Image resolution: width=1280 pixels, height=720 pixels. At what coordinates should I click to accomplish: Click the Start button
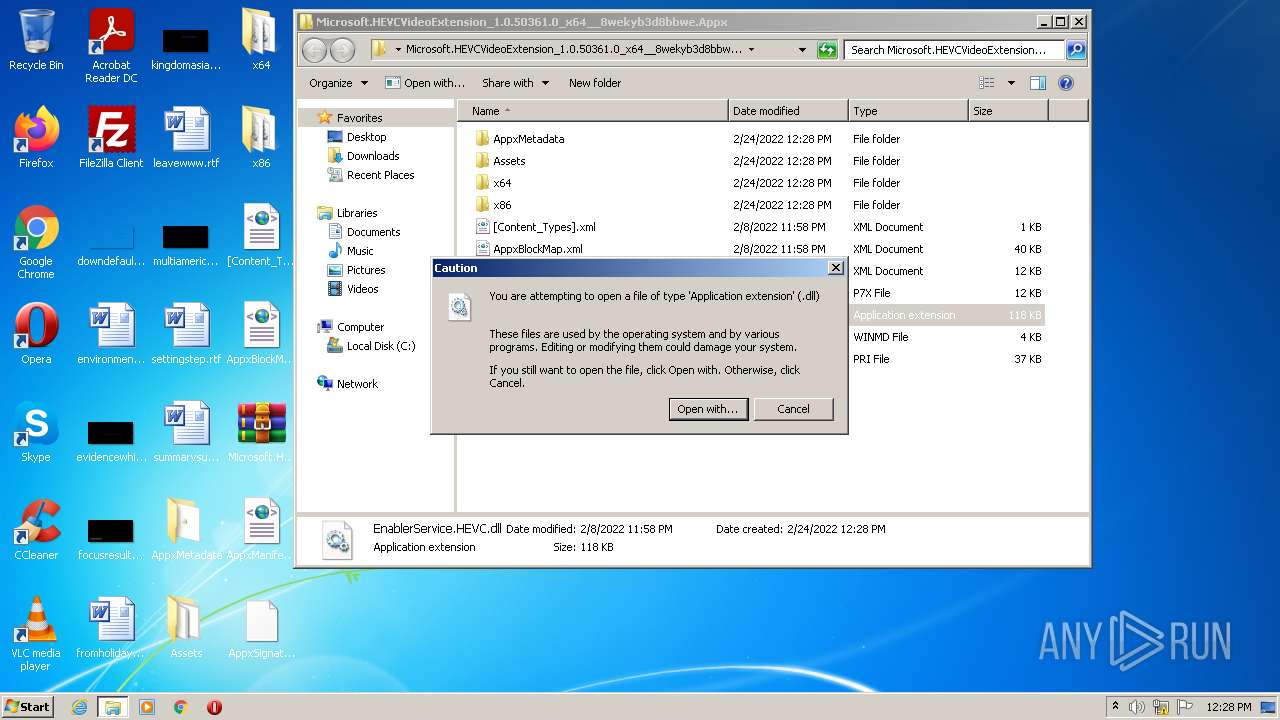tap(28, 706)
